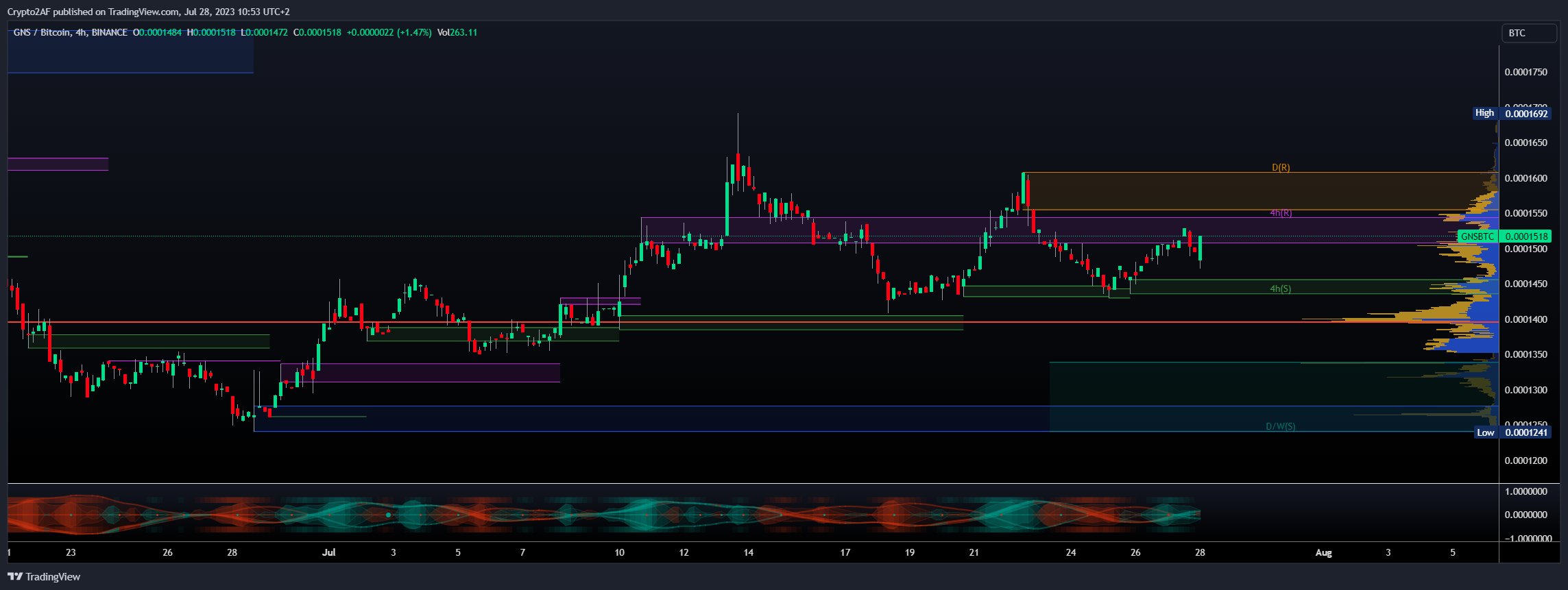Click the Aug label on the time axis
The height and width of the screenshot is (590, 1568).
click(x=1323, y=552)
